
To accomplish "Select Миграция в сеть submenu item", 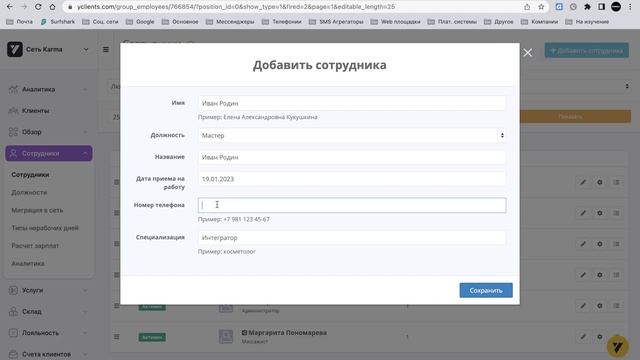I will (37, 210).
